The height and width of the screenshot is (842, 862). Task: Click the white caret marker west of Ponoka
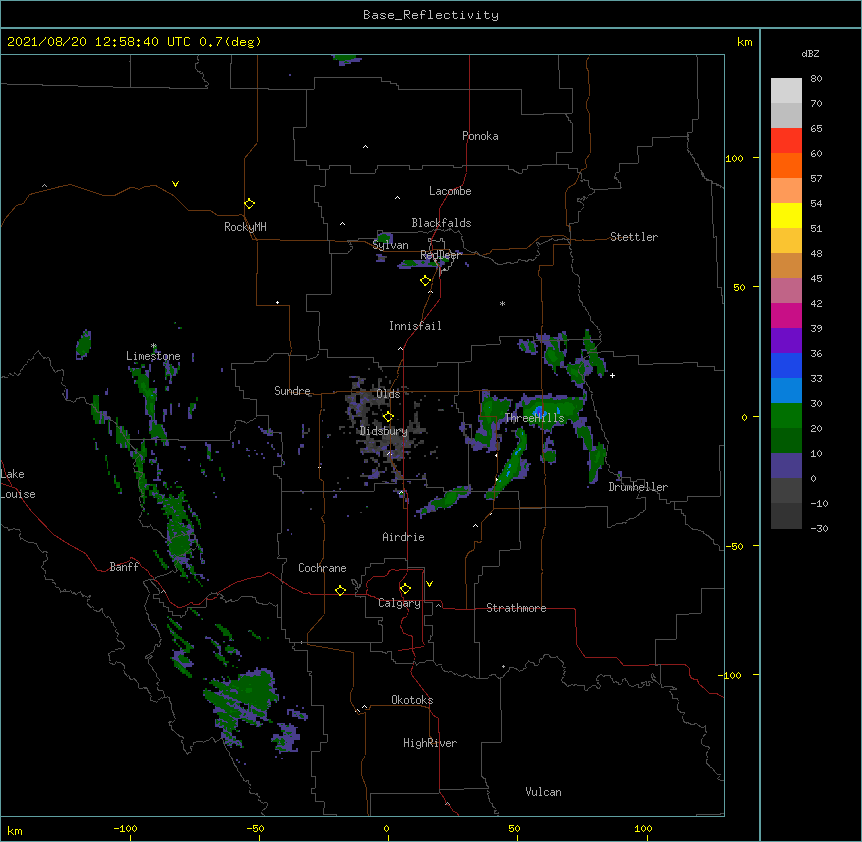[x=366, y=147]
